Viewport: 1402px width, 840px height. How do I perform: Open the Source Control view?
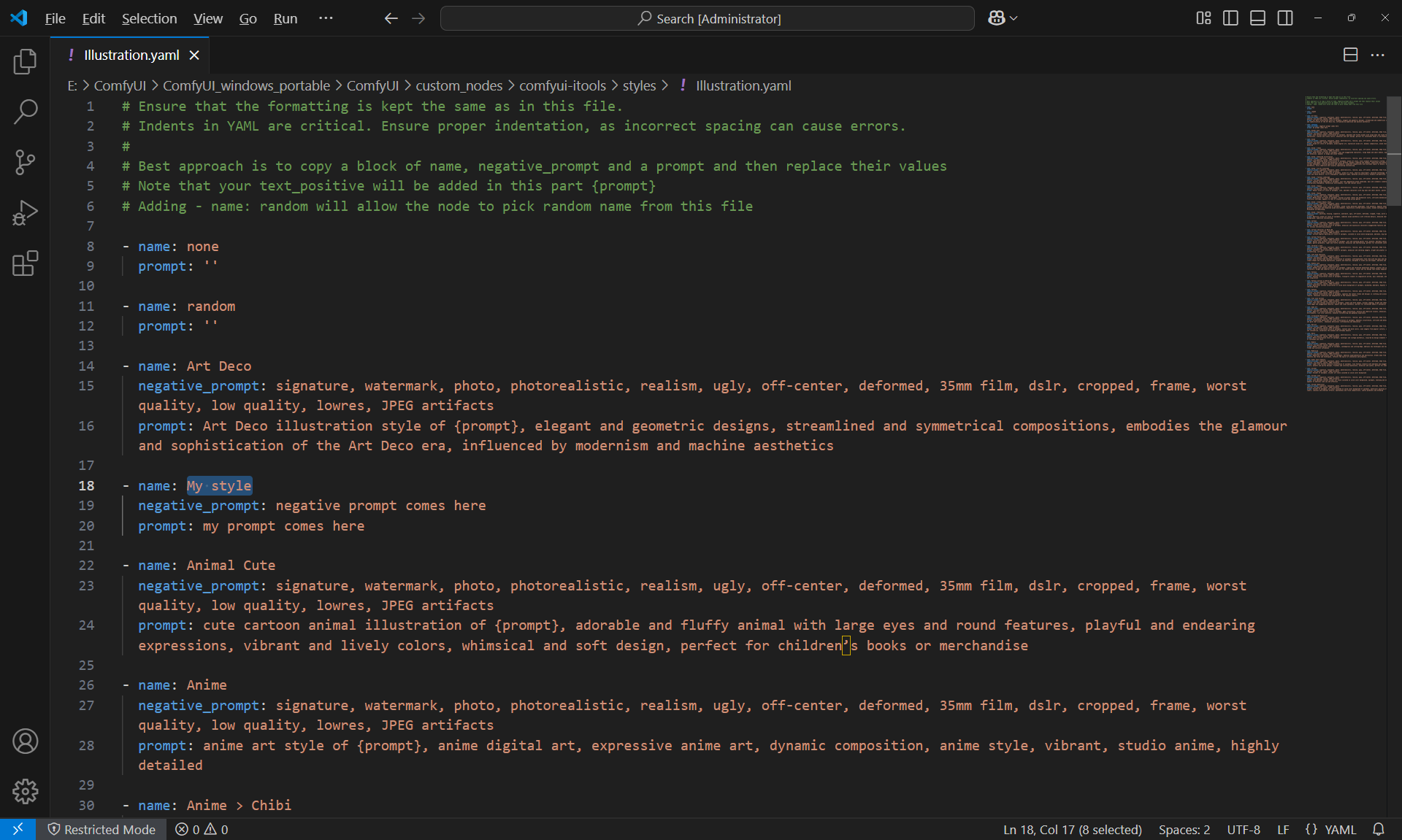[x=25, y=162]
